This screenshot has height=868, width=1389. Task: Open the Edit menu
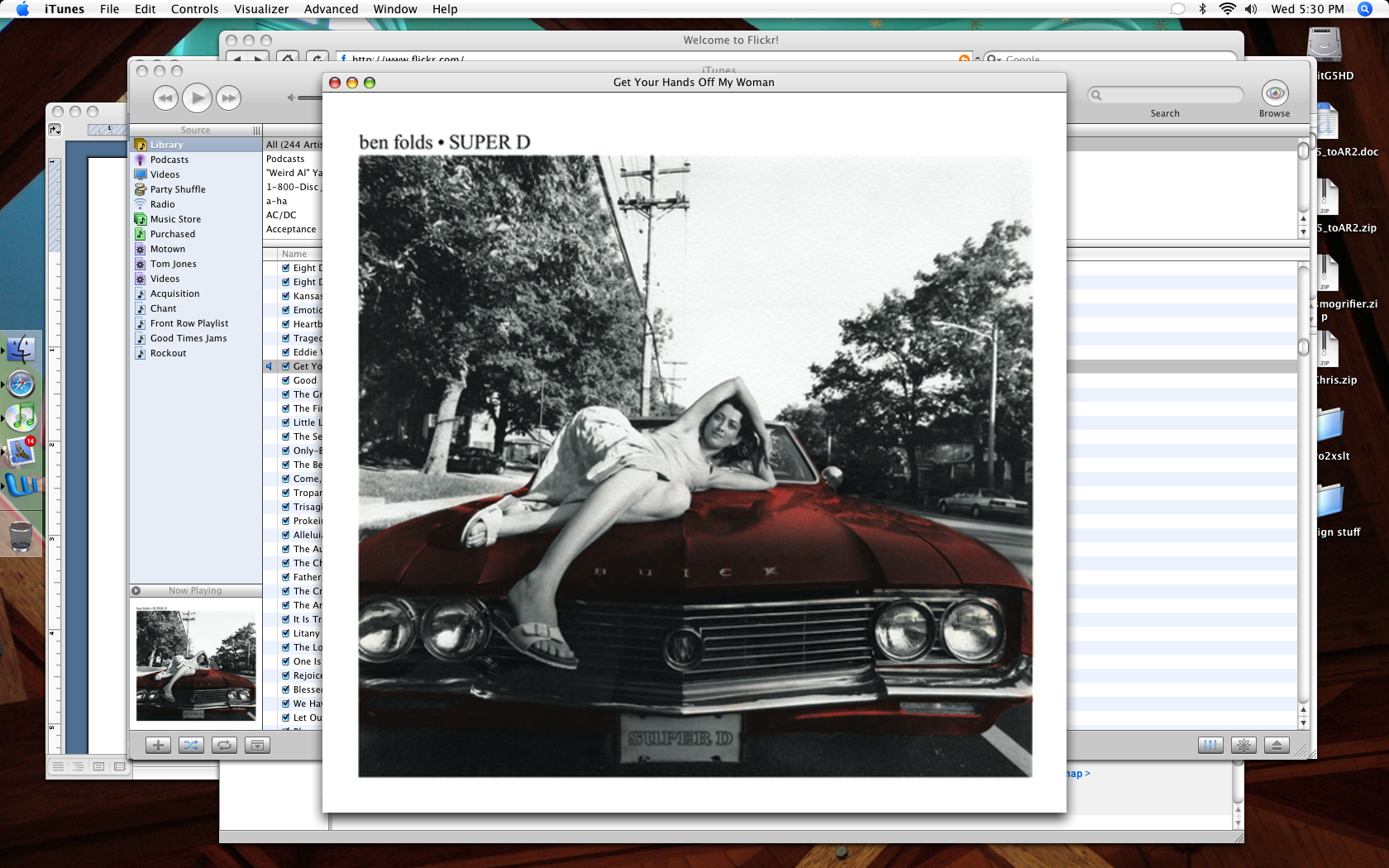click(x=146, y=9)
